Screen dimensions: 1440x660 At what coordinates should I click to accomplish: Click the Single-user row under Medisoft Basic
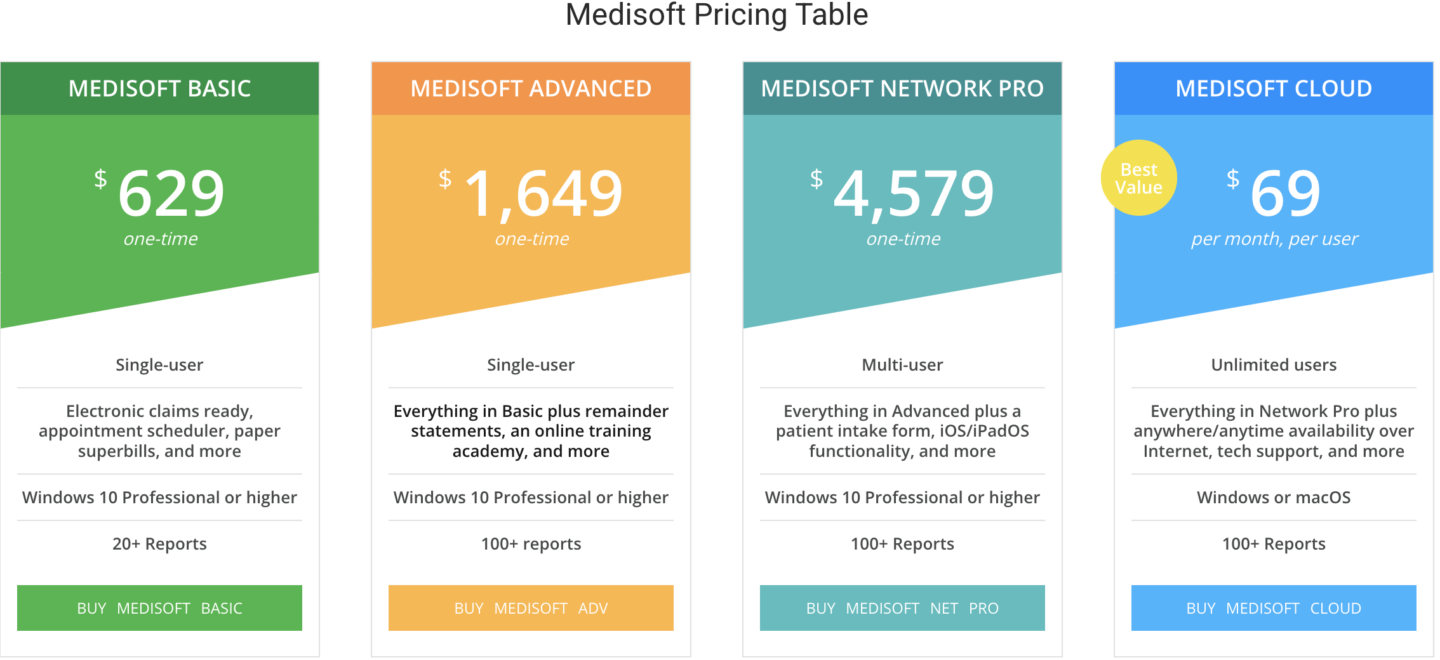coord(159,364)
